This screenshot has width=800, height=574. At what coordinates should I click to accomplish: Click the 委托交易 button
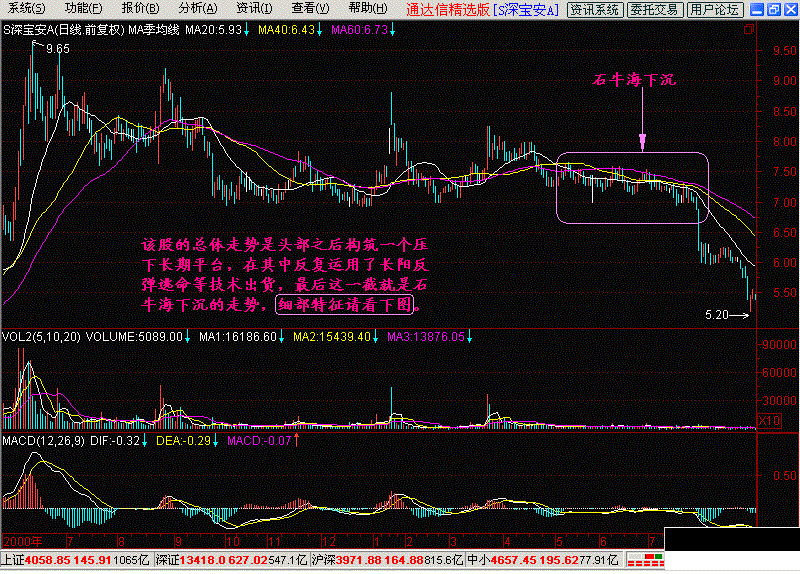point(655,10)
